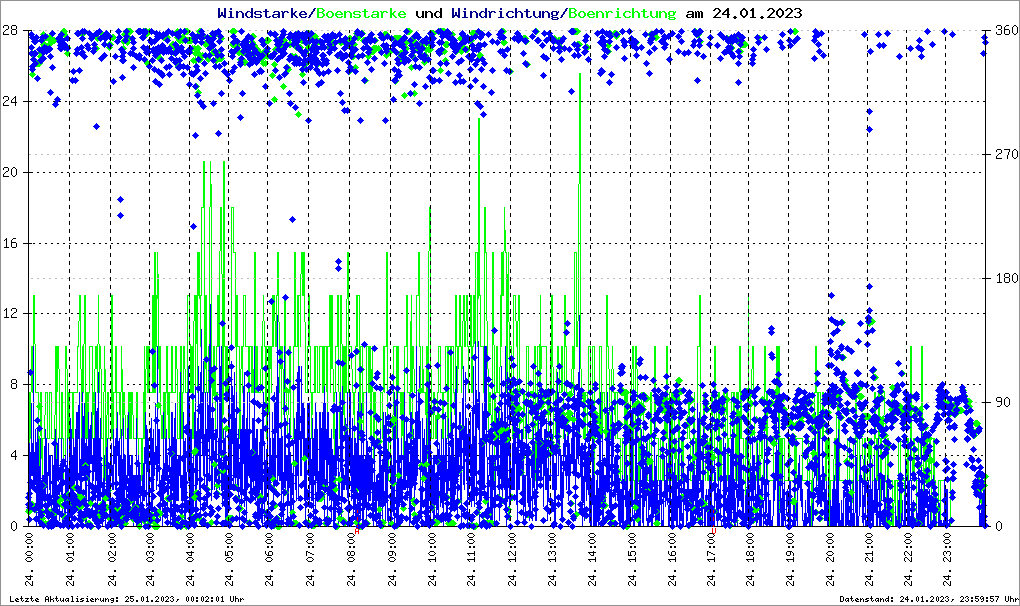Click the red marker near 08:00
The image size is (1020, 606).
coord(356,531)
